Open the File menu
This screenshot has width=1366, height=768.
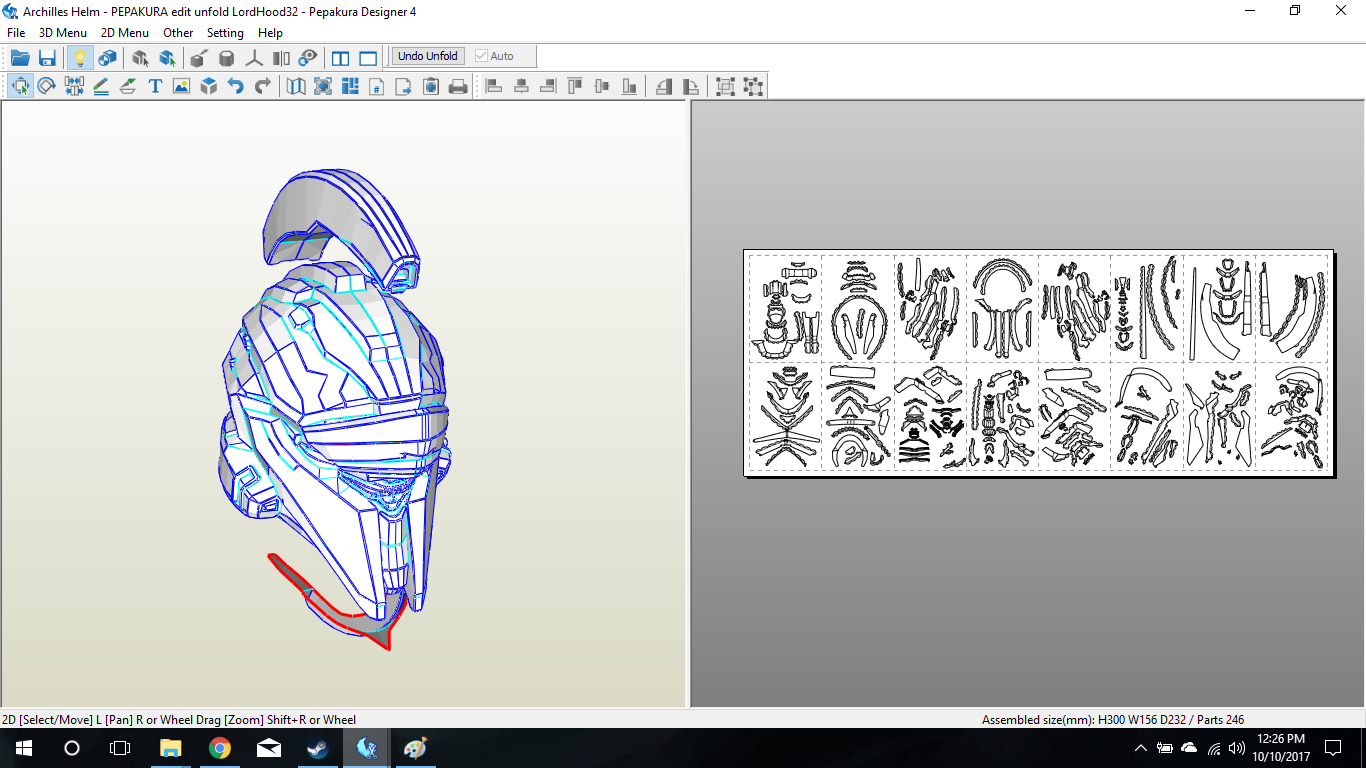16,33
